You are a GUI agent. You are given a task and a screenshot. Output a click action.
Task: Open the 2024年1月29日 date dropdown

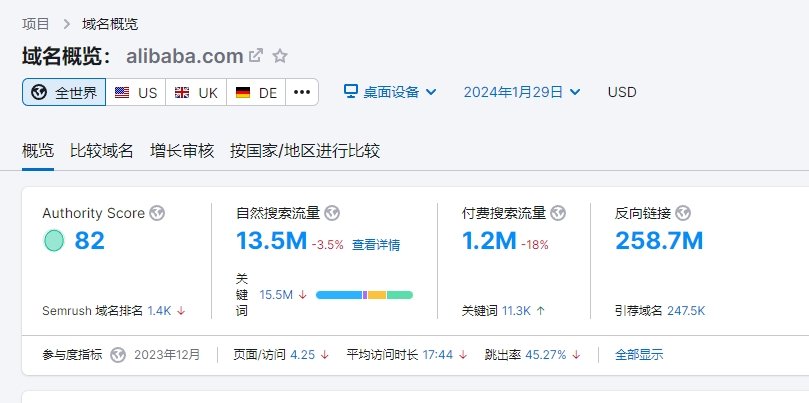pyautogui.click(x=522, y=92)
